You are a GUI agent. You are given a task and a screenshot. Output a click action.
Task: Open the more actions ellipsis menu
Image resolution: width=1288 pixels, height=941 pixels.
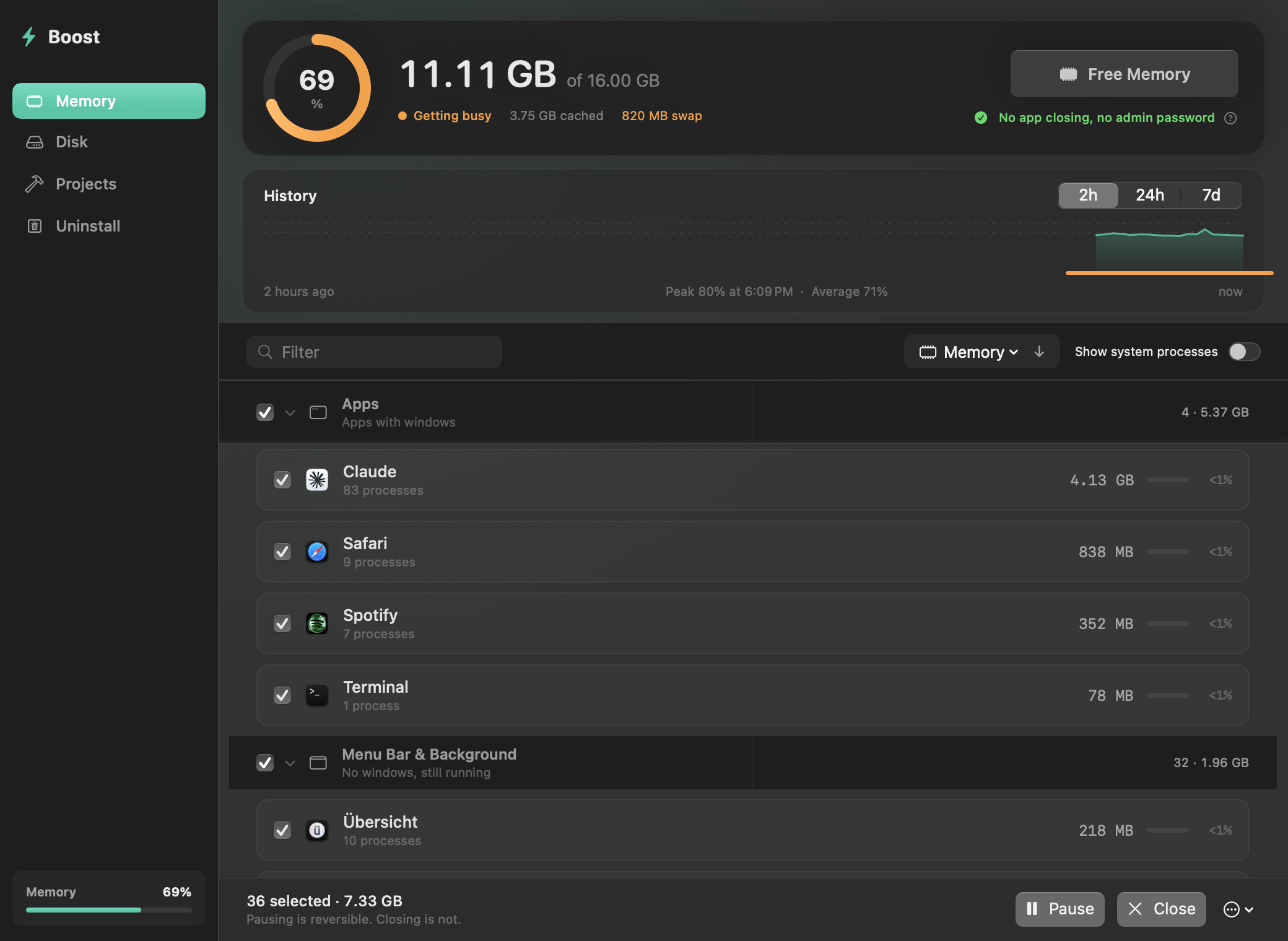(x=1238, y=909)
